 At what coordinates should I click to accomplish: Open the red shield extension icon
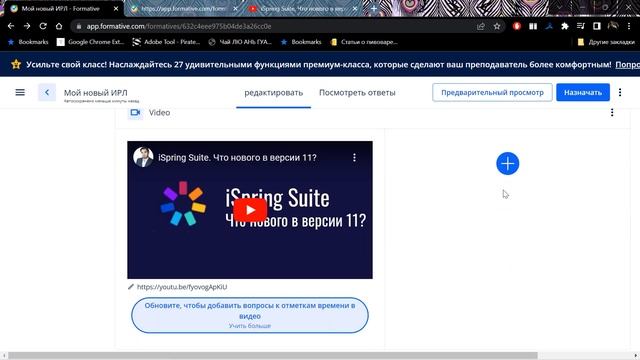coord(517,26)
